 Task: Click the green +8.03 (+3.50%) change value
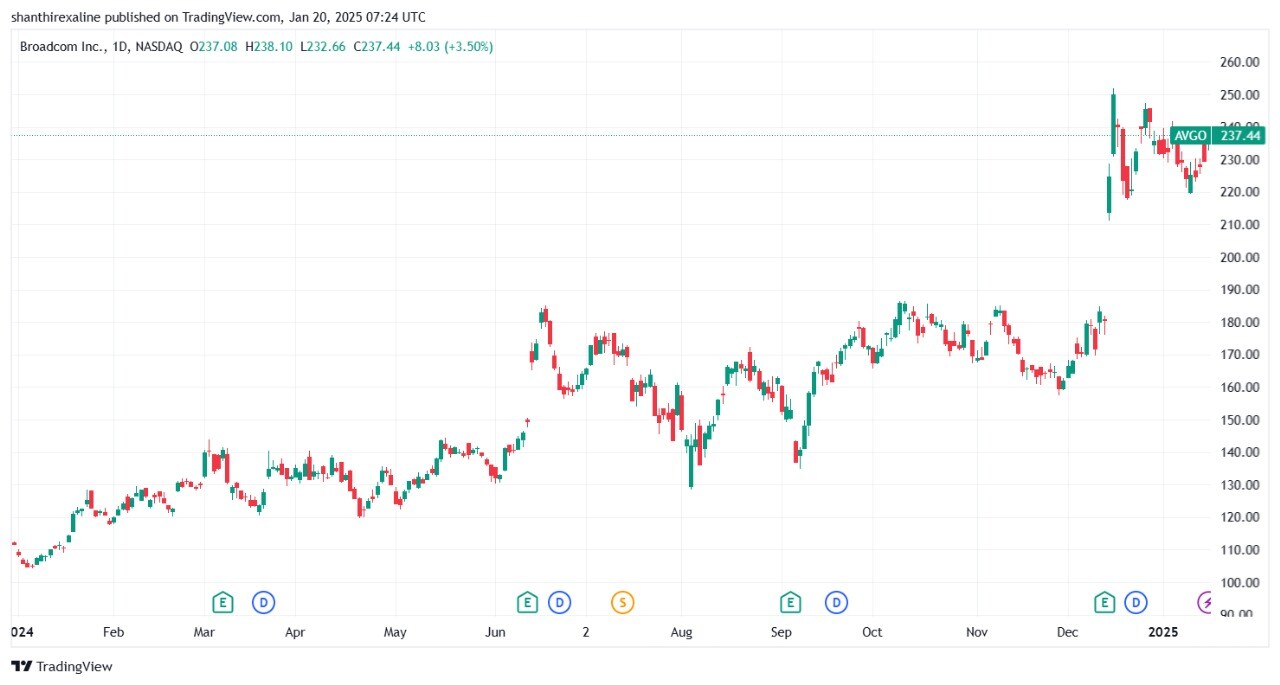[x=450, y=46]
